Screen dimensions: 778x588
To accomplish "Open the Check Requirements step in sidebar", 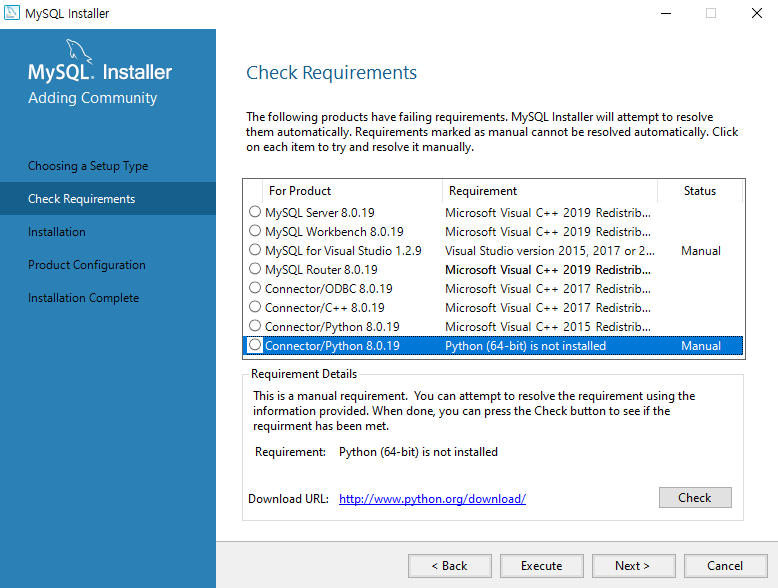I will pos(108,198).
